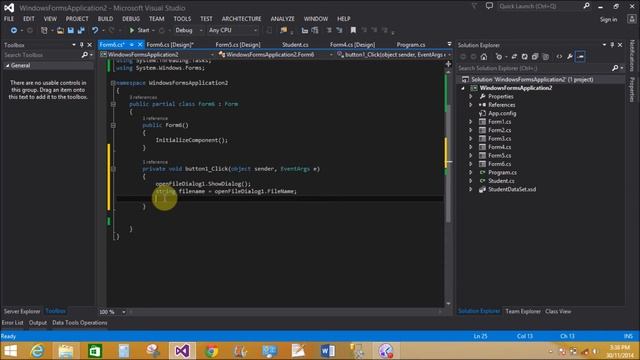Screen dimensions: 640x360
Task: Open the Error List panel tab
Action: [13, 323]
